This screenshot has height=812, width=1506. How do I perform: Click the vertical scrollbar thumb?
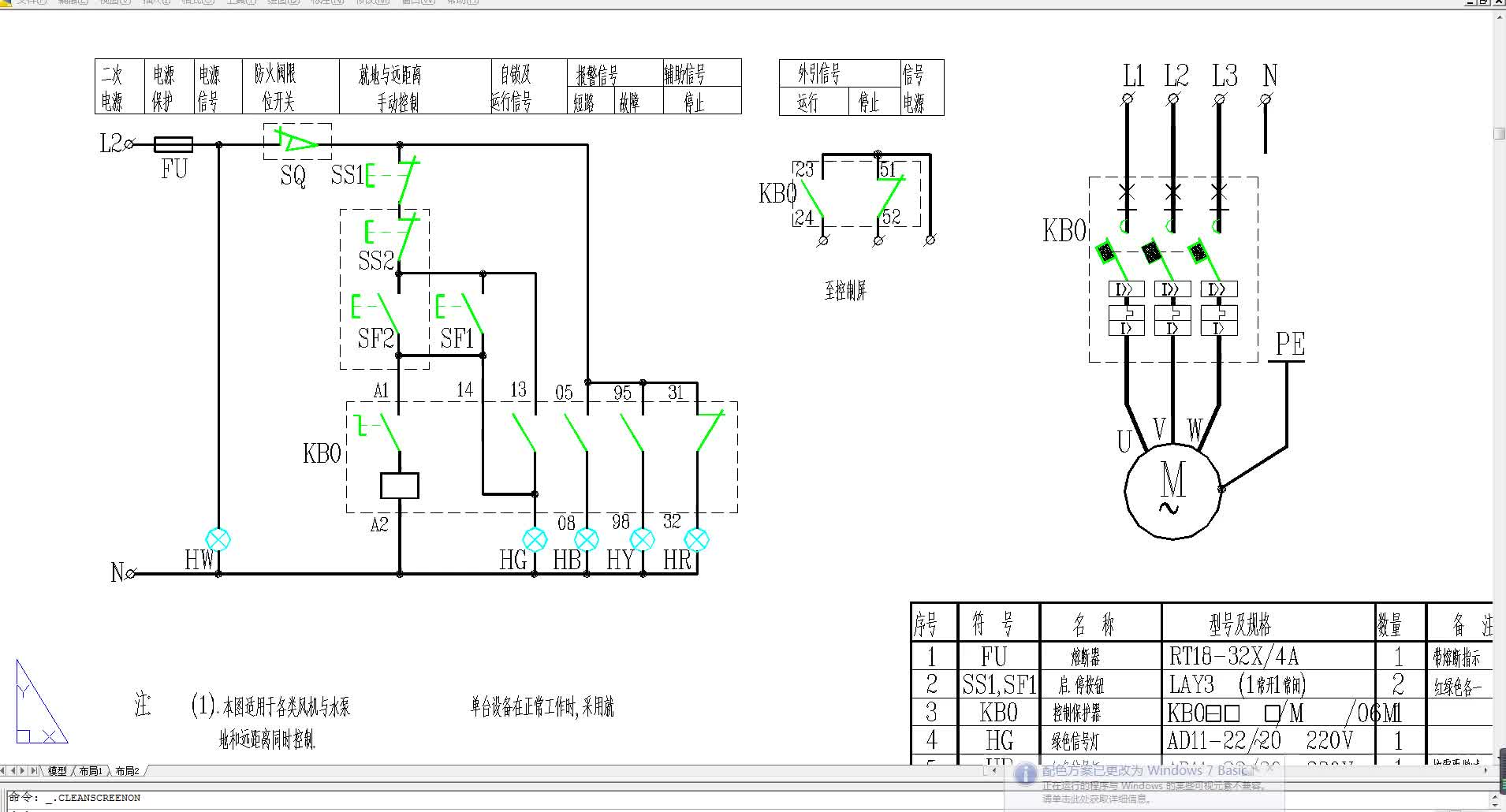(1500, 133)
